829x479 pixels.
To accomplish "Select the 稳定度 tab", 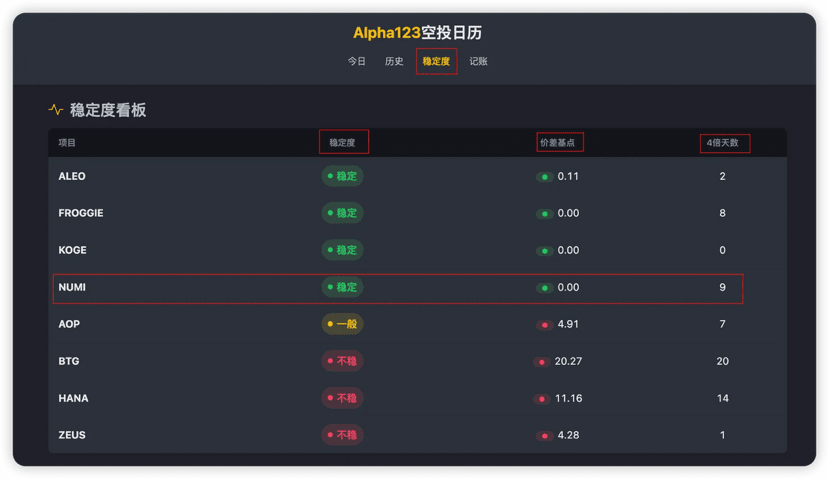I will tap(436, 62).
